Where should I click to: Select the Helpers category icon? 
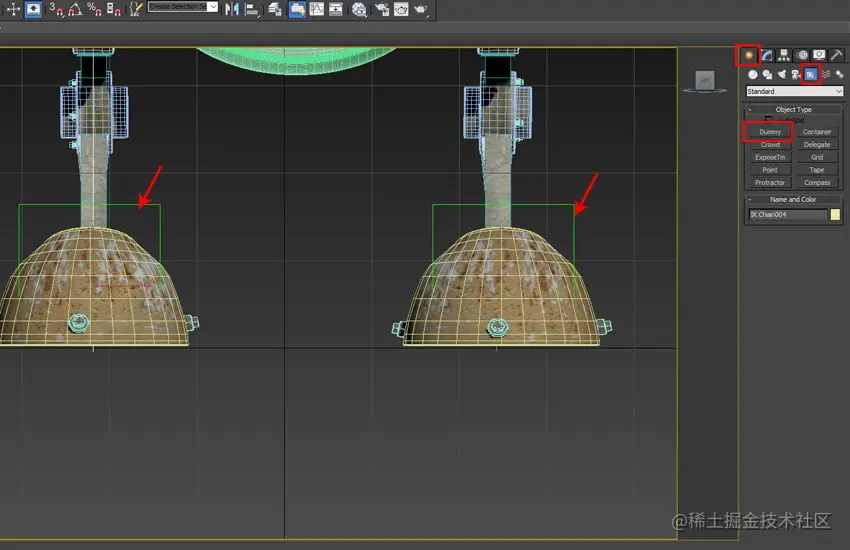pyautogui.click(x=810, y=74)
